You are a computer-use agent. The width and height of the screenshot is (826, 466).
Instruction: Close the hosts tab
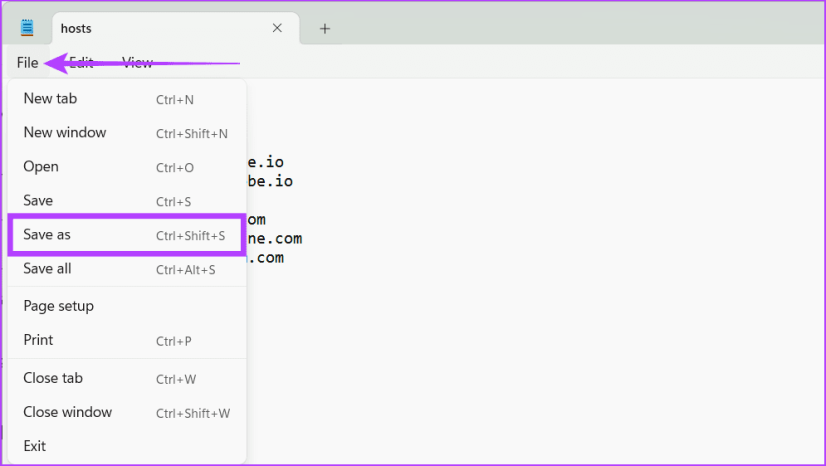(277, 28)
